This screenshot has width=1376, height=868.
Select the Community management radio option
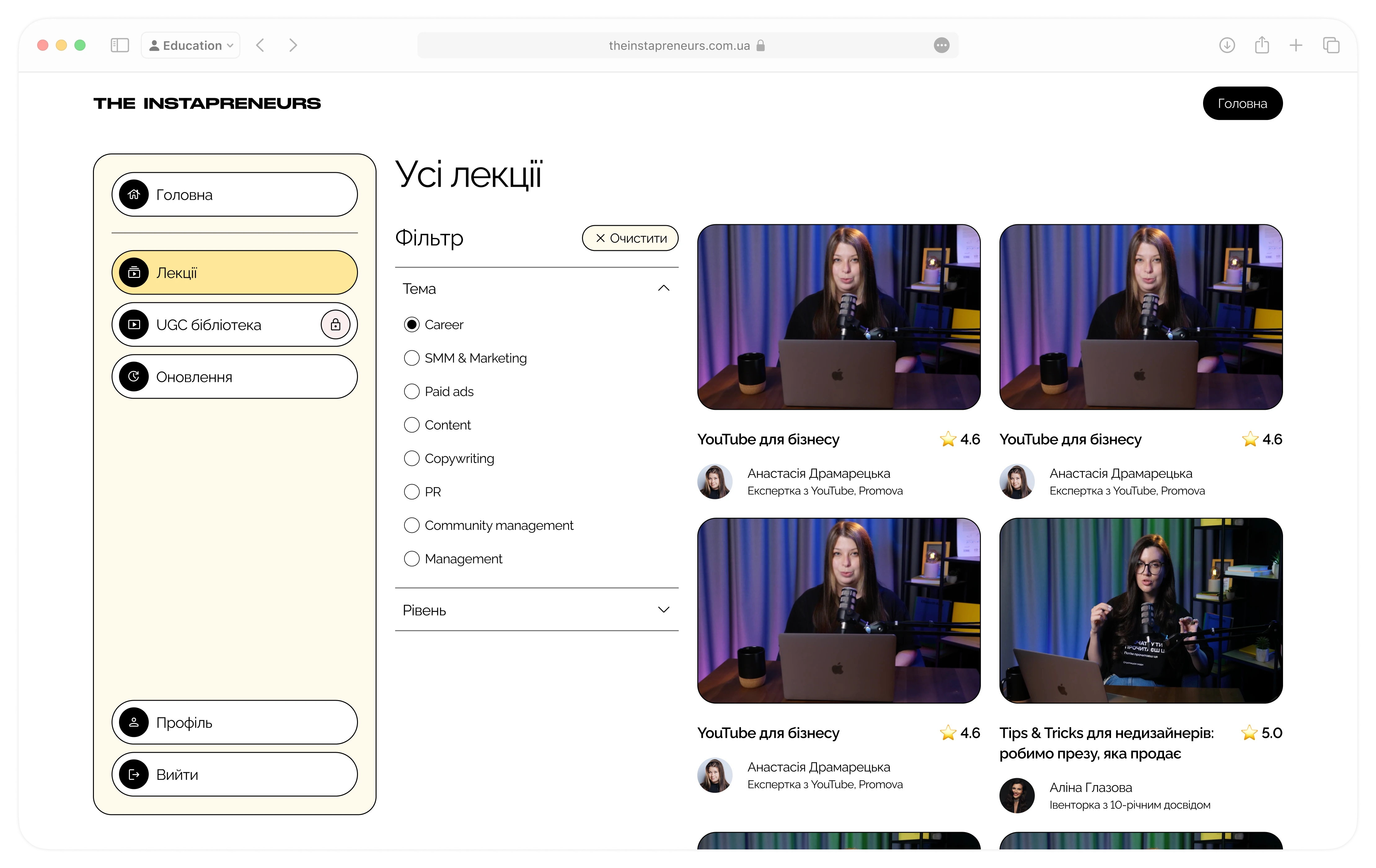pos(412,525)
